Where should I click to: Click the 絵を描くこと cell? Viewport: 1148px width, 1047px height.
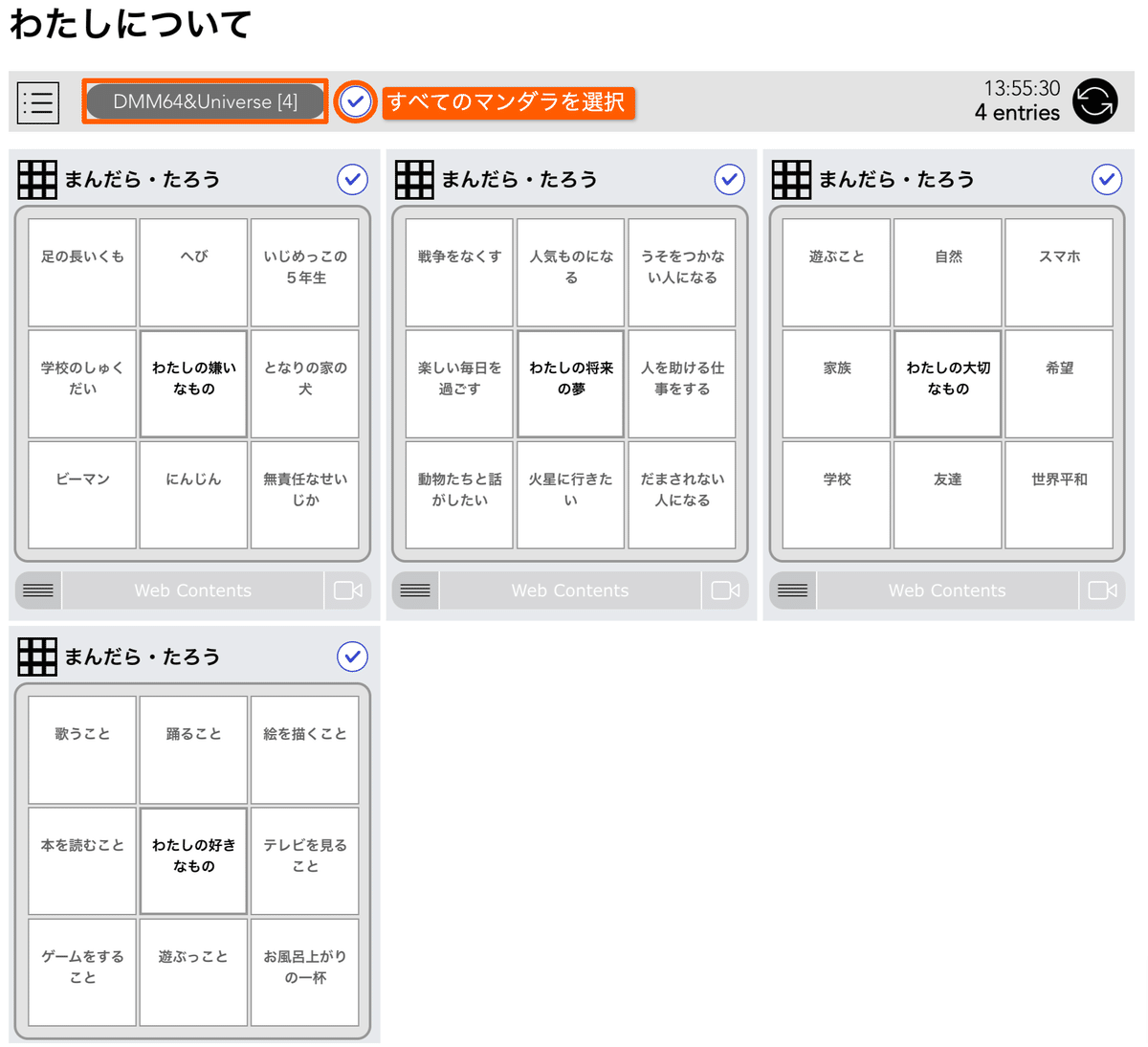pos(305,750)
